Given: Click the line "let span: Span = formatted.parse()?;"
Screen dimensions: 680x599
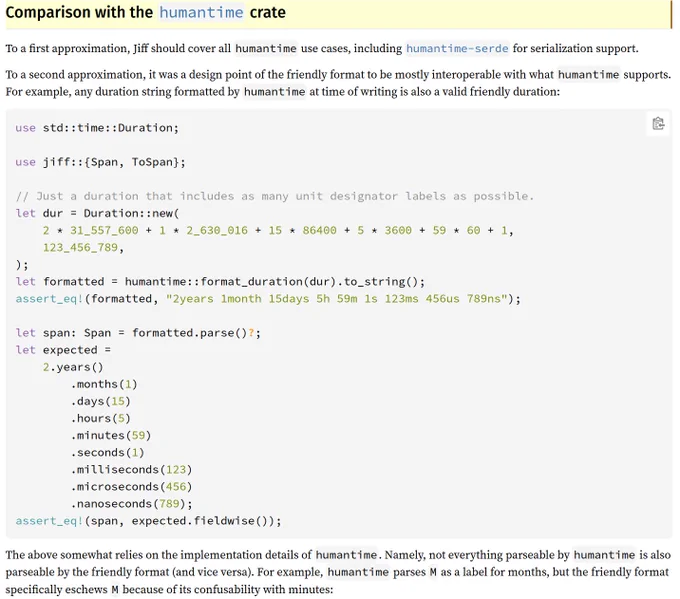Looking at the screenshot, I should (x=138, y=333).
